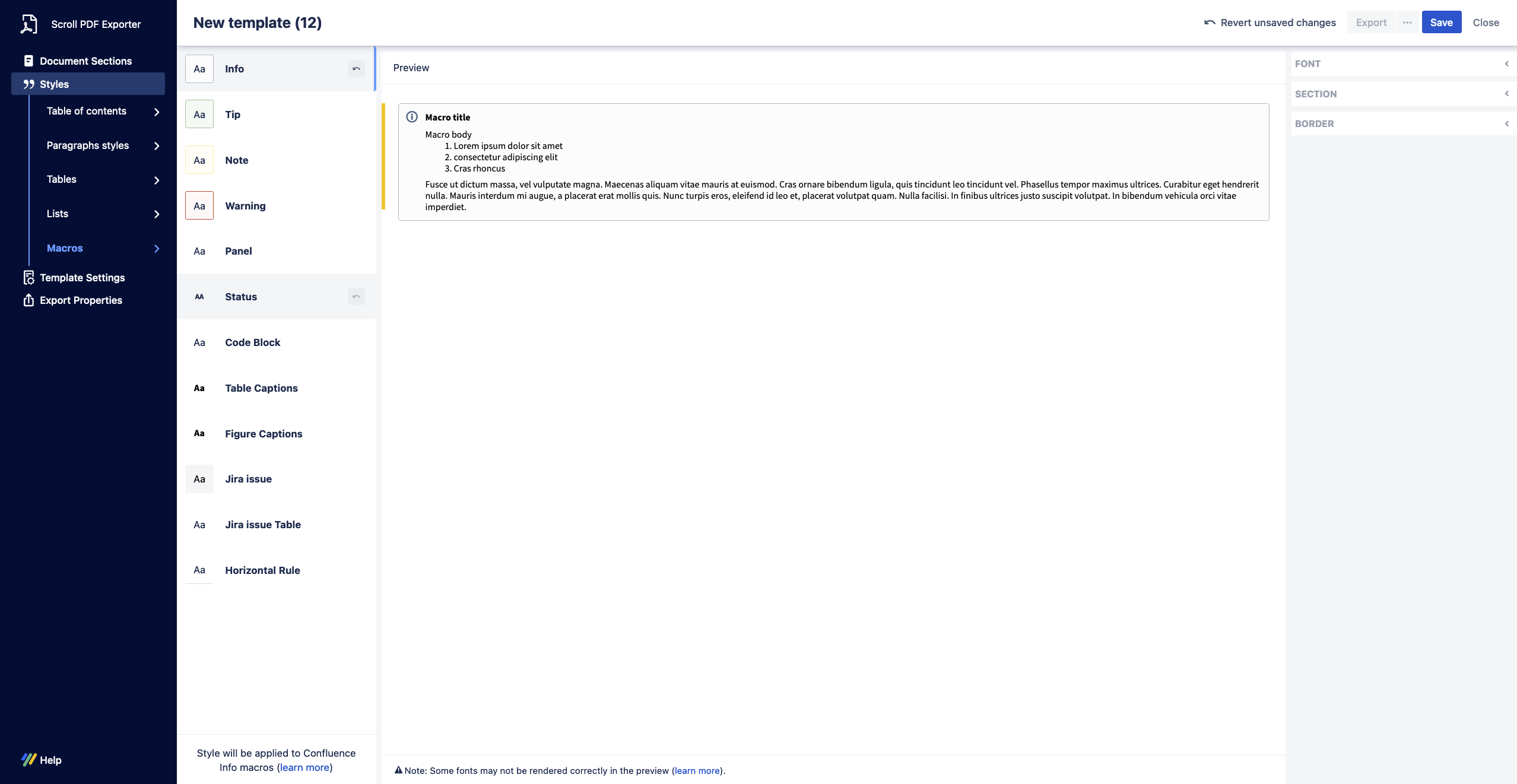Open Document Sections in the sidebar
This screenshot has width=1517, height=784.
(x=85, y=61)
